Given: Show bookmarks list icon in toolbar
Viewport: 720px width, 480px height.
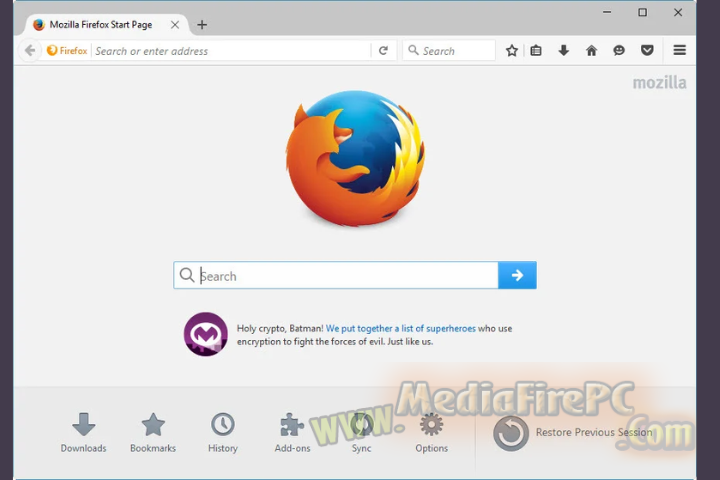Looking at the screenshot, I should [x=536, y=51].
